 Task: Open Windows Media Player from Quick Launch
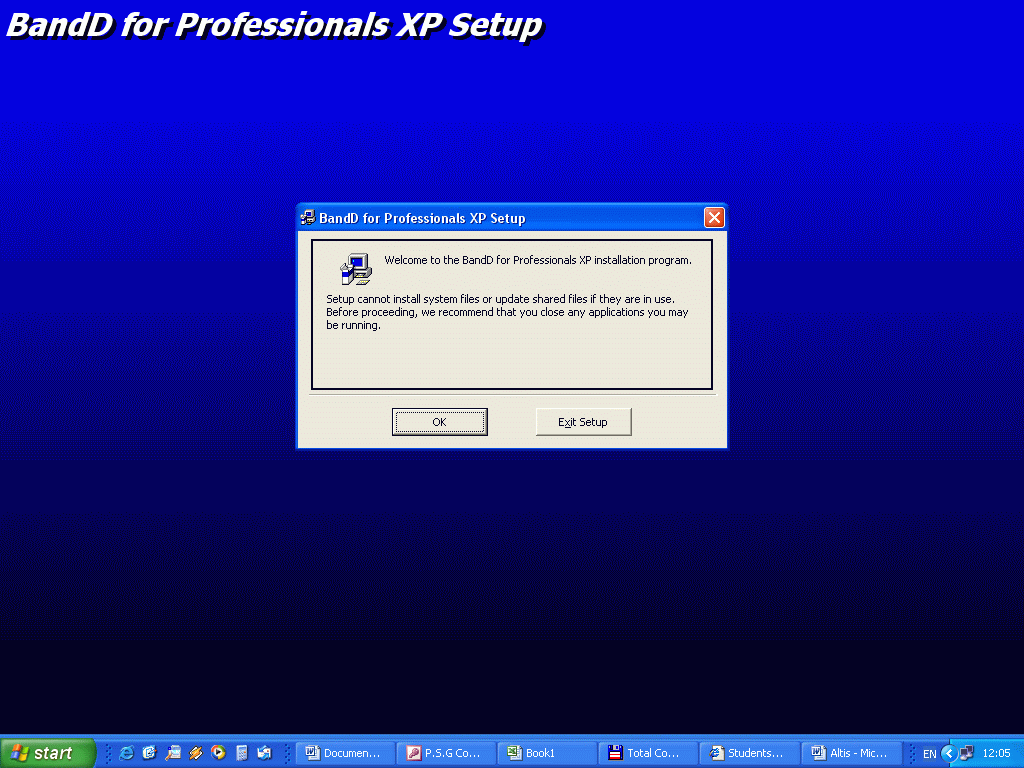218,753
